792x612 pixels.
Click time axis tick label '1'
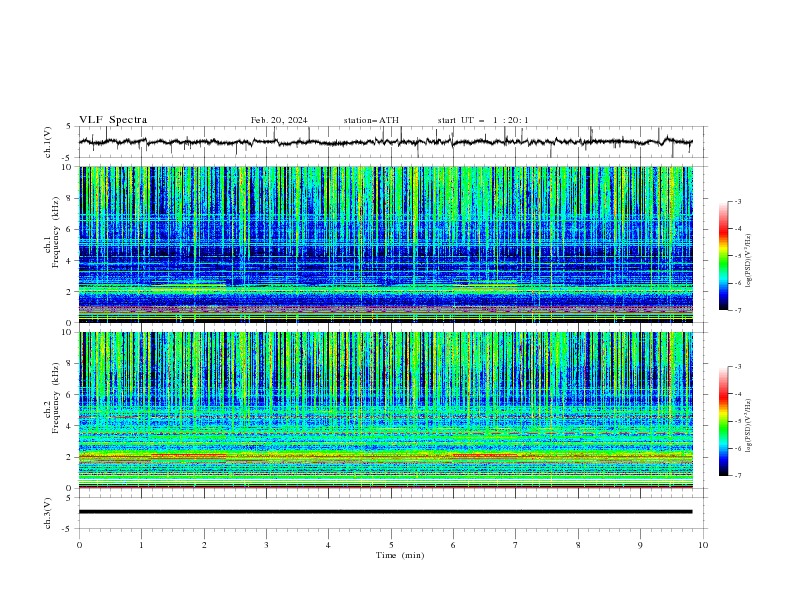(x=141, y=545)
